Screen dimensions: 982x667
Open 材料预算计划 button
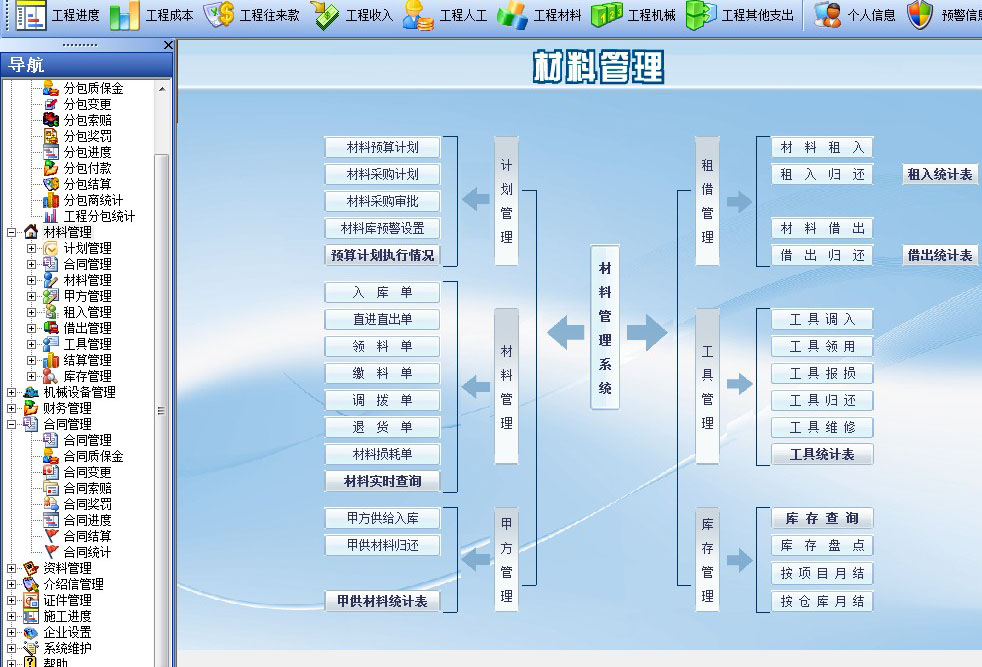click(x=382, y=148)
